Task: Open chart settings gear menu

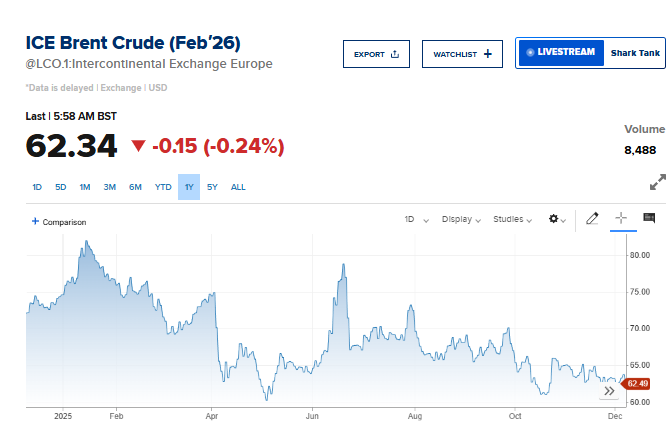Action: (x=557, y=219)
